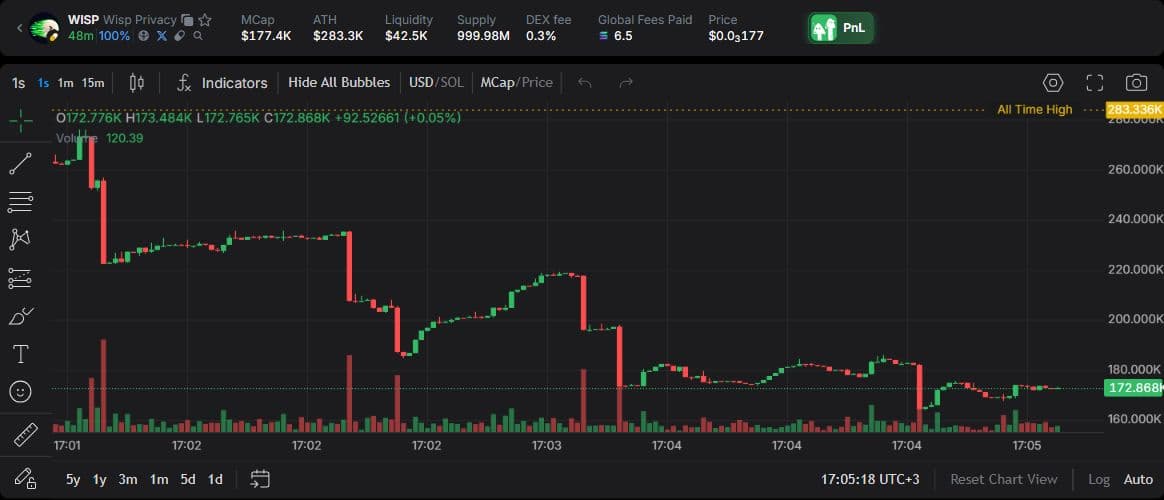
Task: Select the highlighted 1s timeframe
Action: (x=44, y=83)
